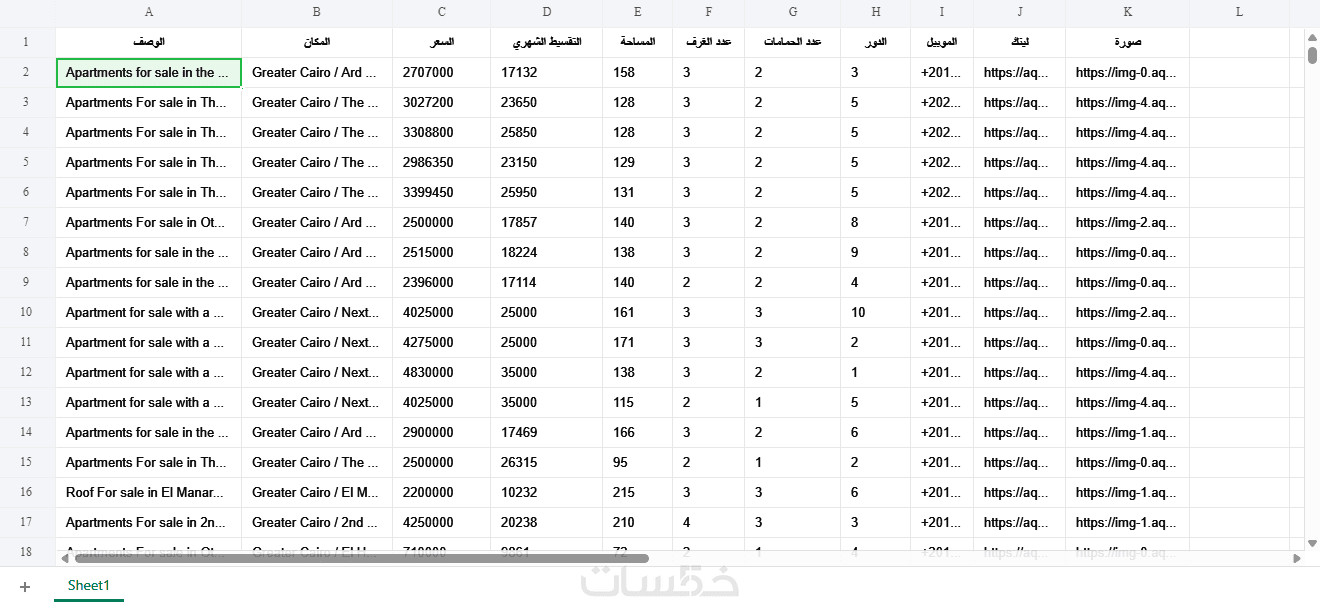The image size is (1320, 609).
Task: Select the السعر header cell
Action: click(x=442, y=42)
